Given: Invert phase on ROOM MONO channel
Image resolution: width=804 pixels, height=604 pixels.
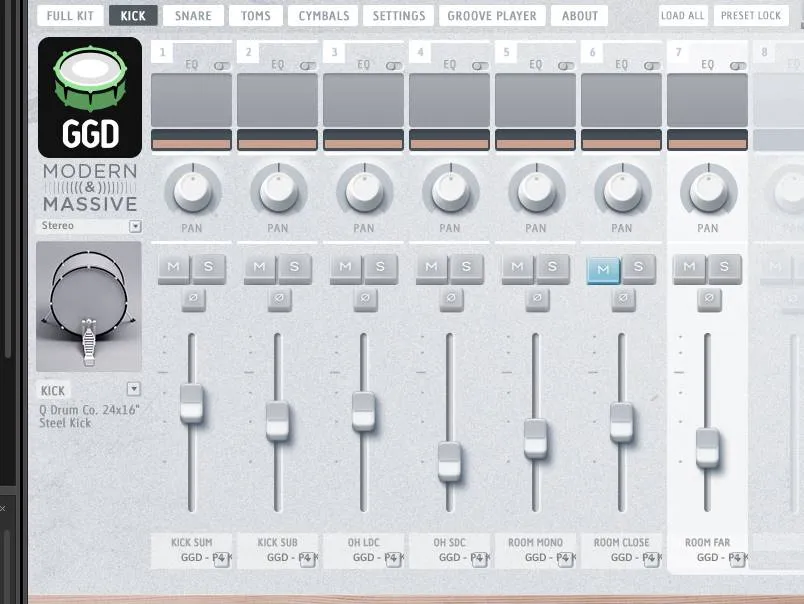Looking at the screenshot, I should tap(537, 299).
